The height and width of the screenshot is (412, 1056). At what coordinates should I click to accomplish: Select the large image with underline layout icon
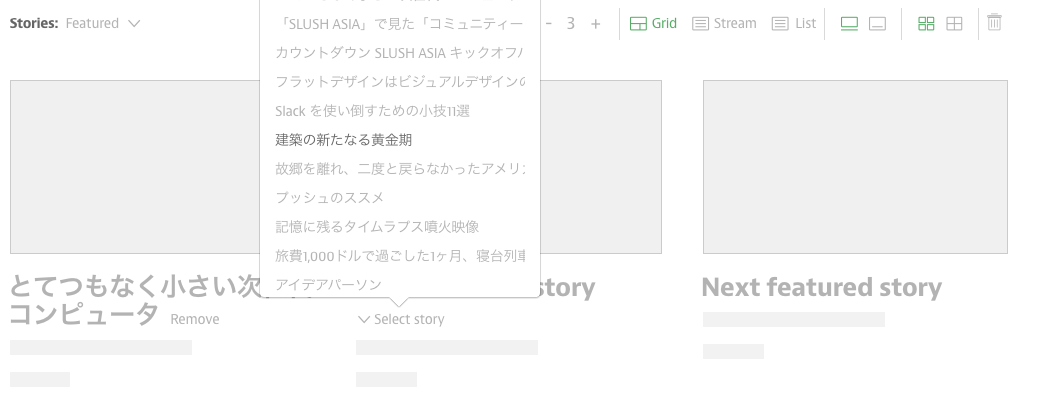849,24
